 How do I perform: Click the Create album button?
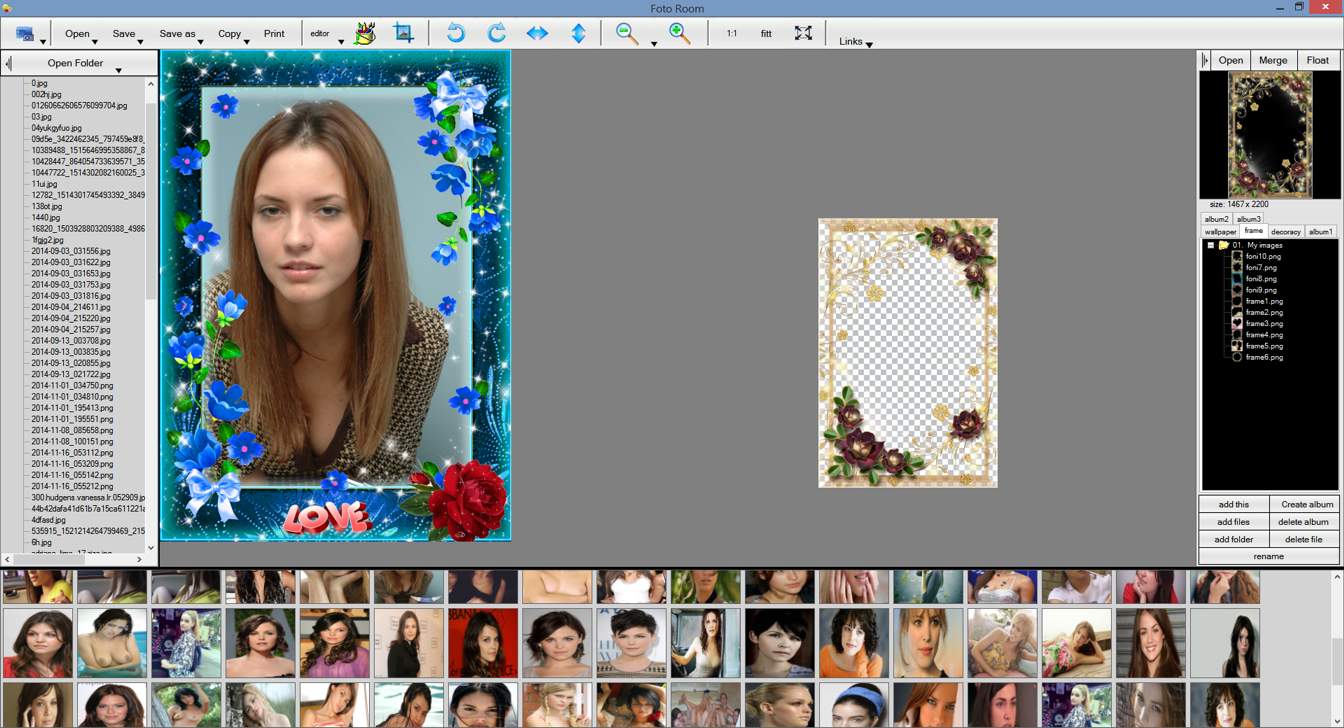pos(1306,505)
